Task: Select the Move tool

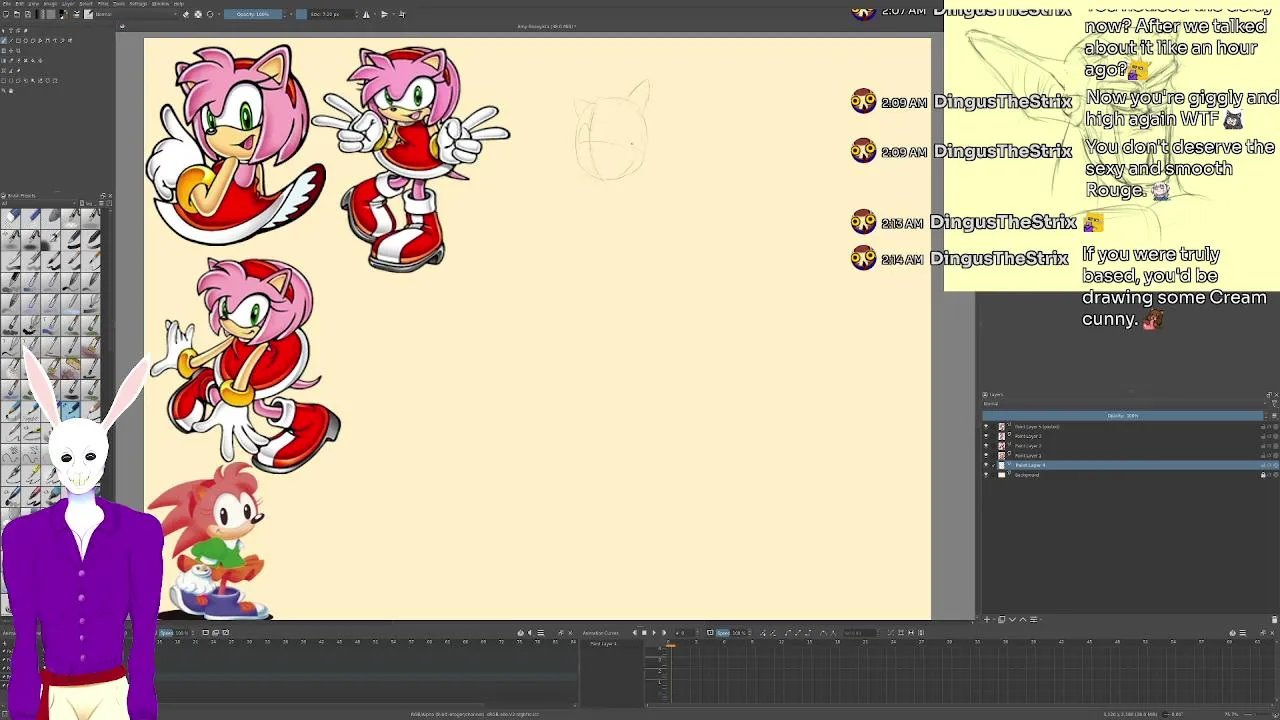Action: coord(11,51)
